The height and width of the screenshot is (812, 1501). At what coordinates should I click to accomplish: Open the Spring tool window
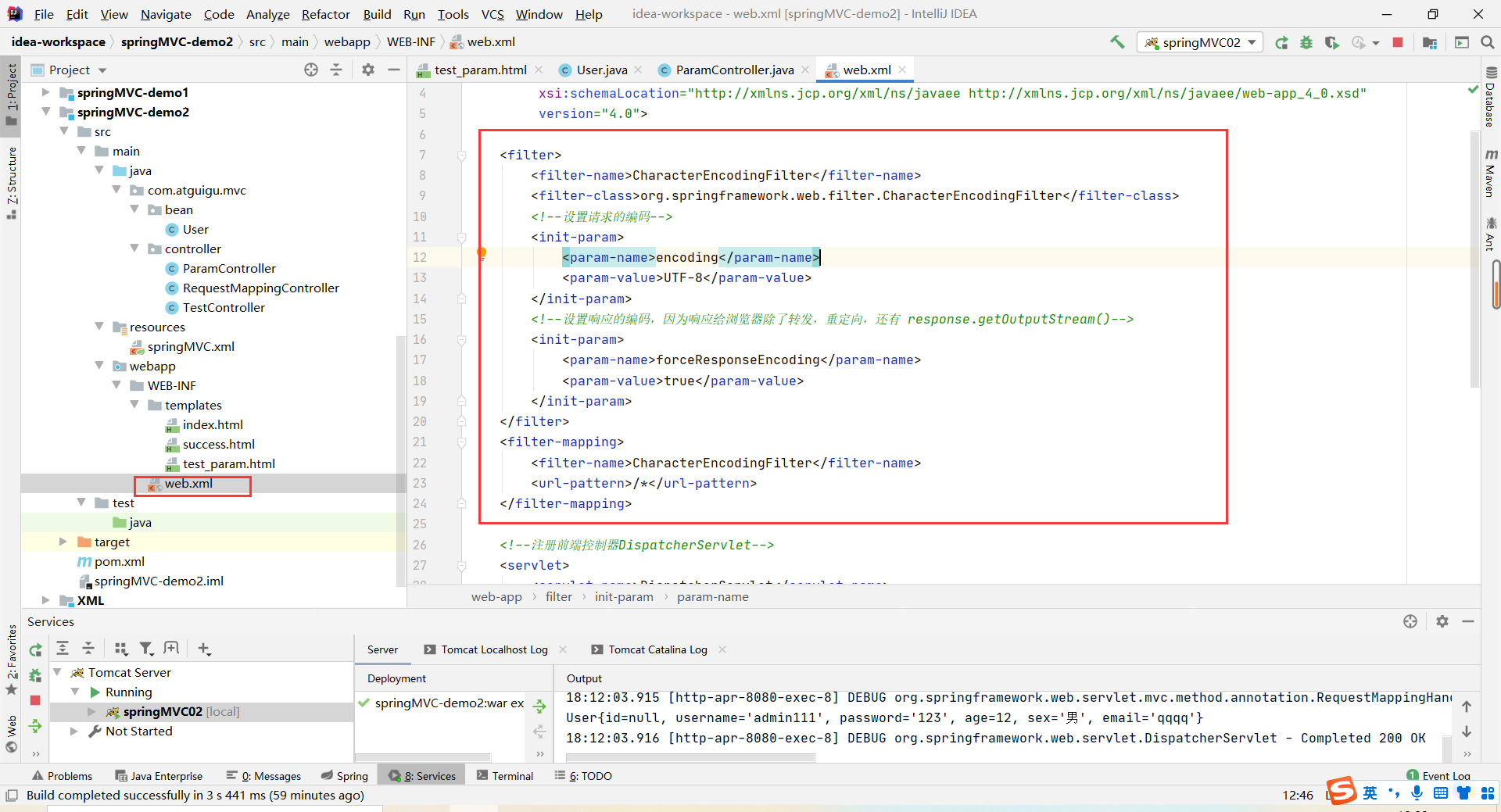click(345, 775)
